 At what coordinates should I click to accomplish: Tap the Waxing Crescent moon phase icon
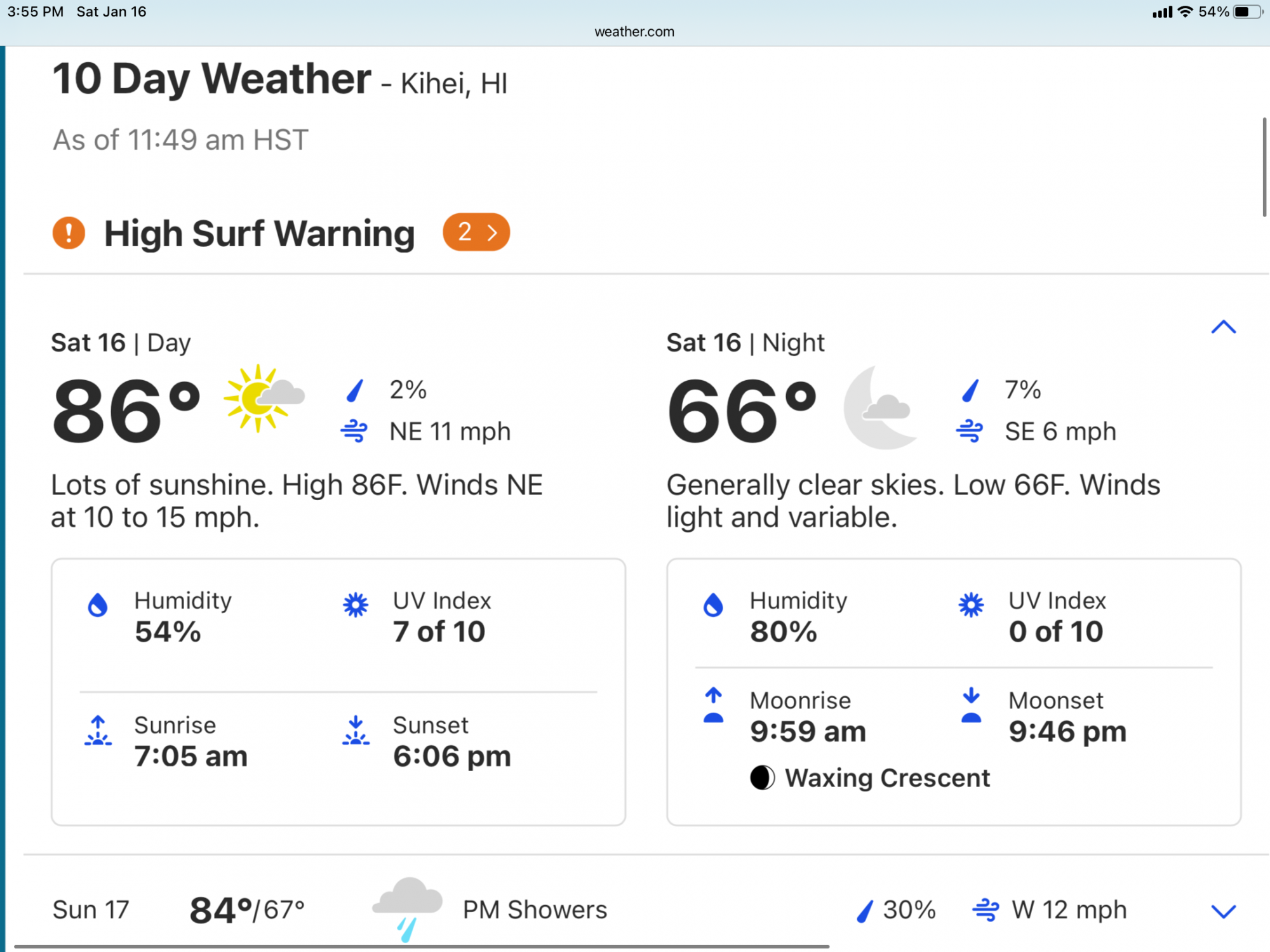762,777
